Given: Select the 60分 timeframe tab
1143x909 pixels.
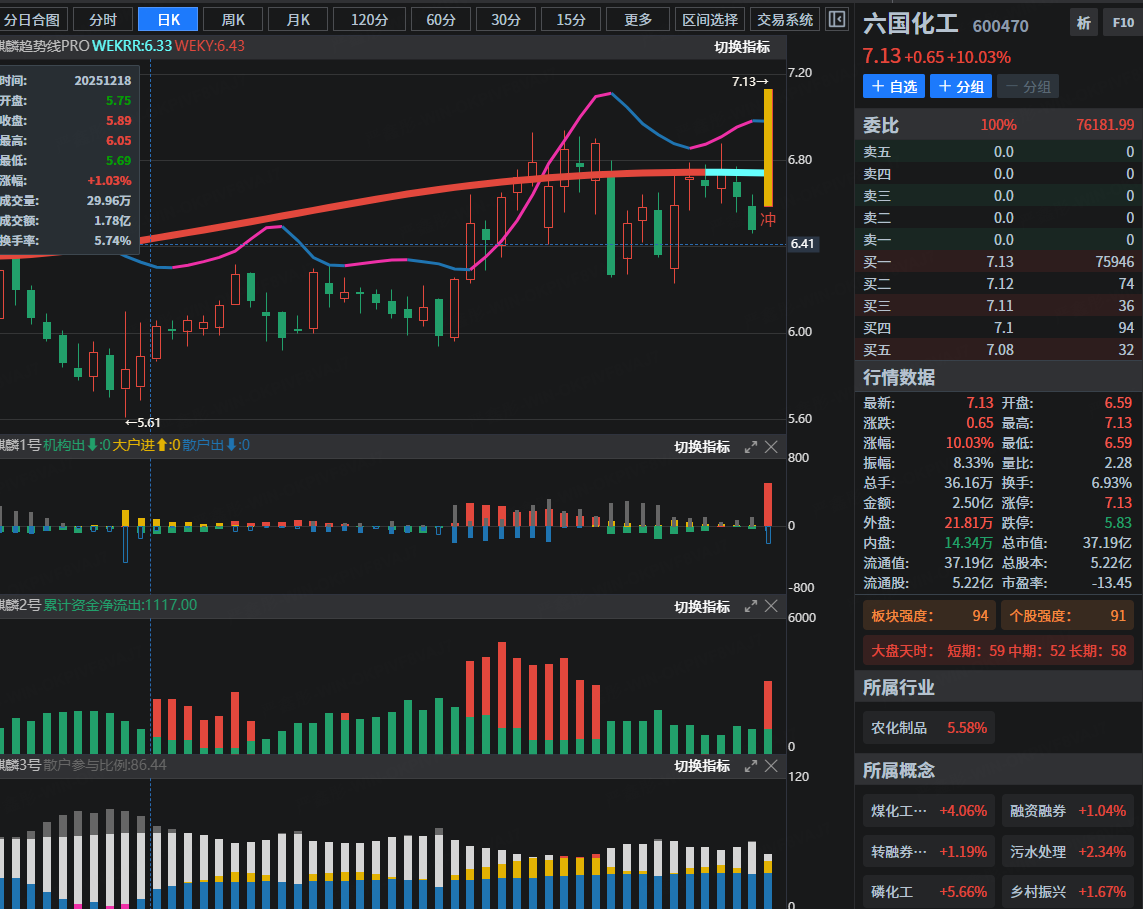Looking at the screenshot, I should [x=441, y=19].
